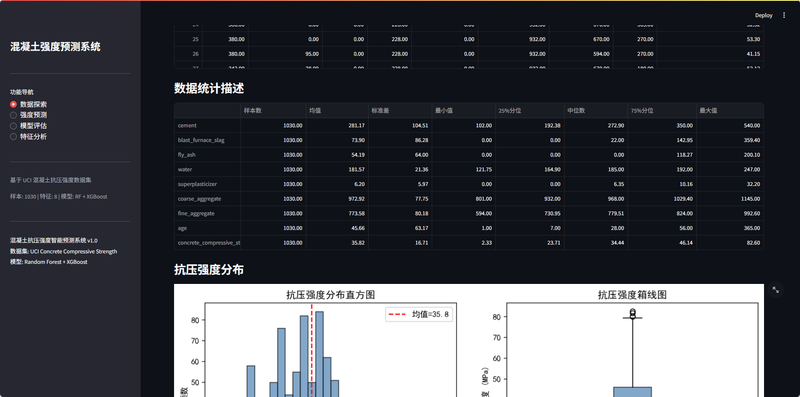Screen dimensions: 800x397
Task: Click the fullscreen expand icon beside the chart
Action: (x=776, y=290)
